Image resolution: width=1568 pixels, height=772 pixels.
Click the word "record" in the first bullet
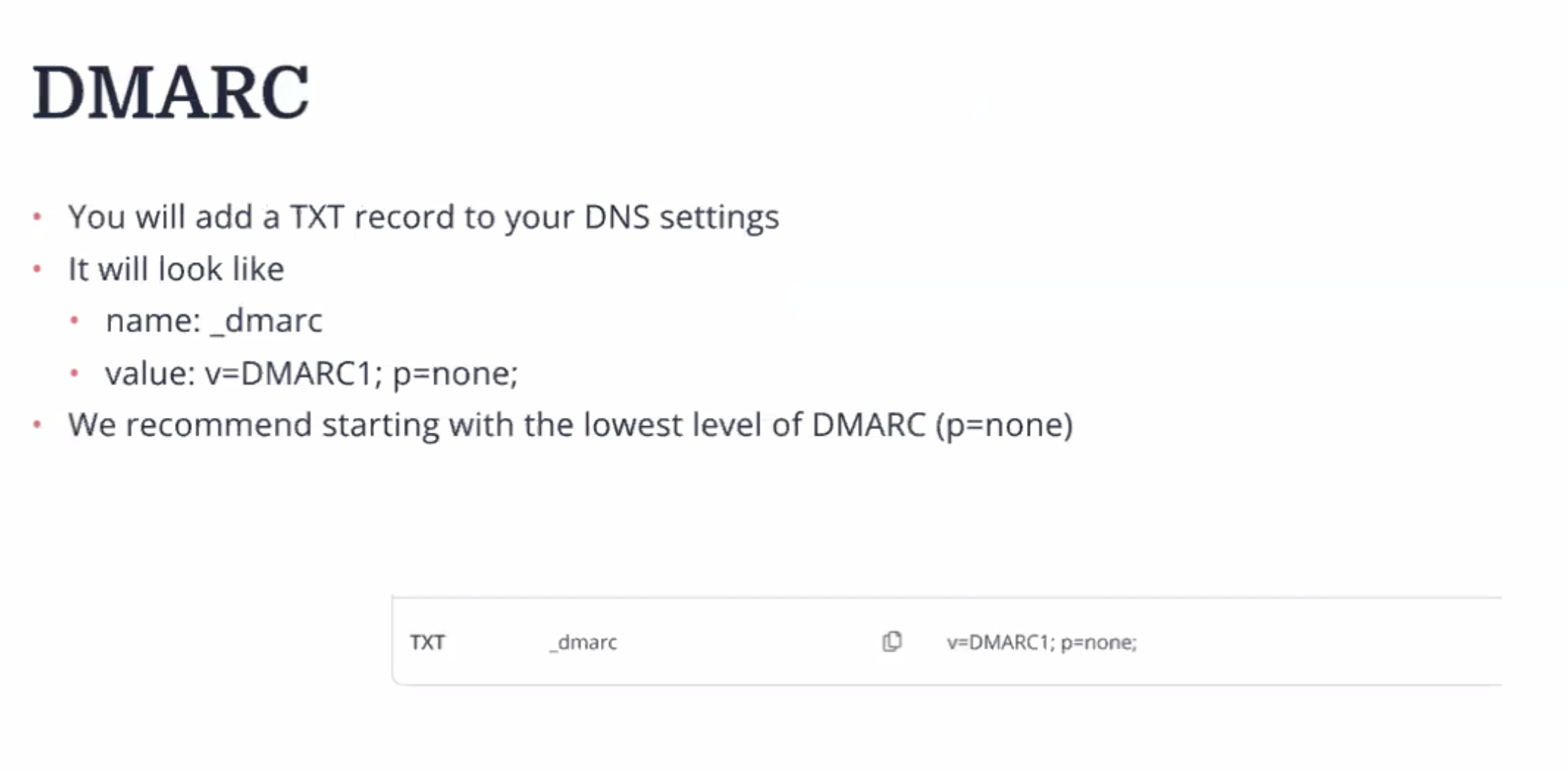404,217
